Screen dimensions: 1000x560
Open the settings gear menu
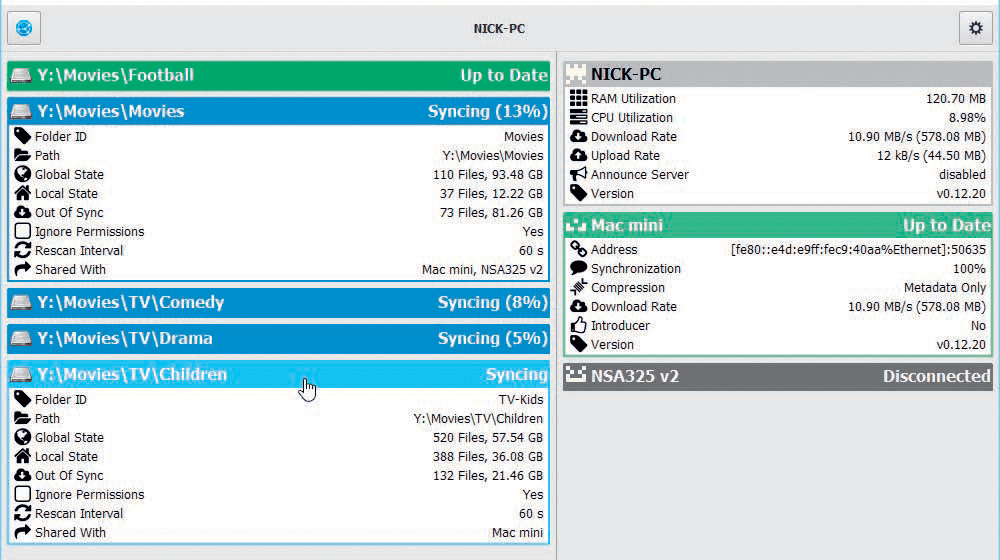coord(975,28)
